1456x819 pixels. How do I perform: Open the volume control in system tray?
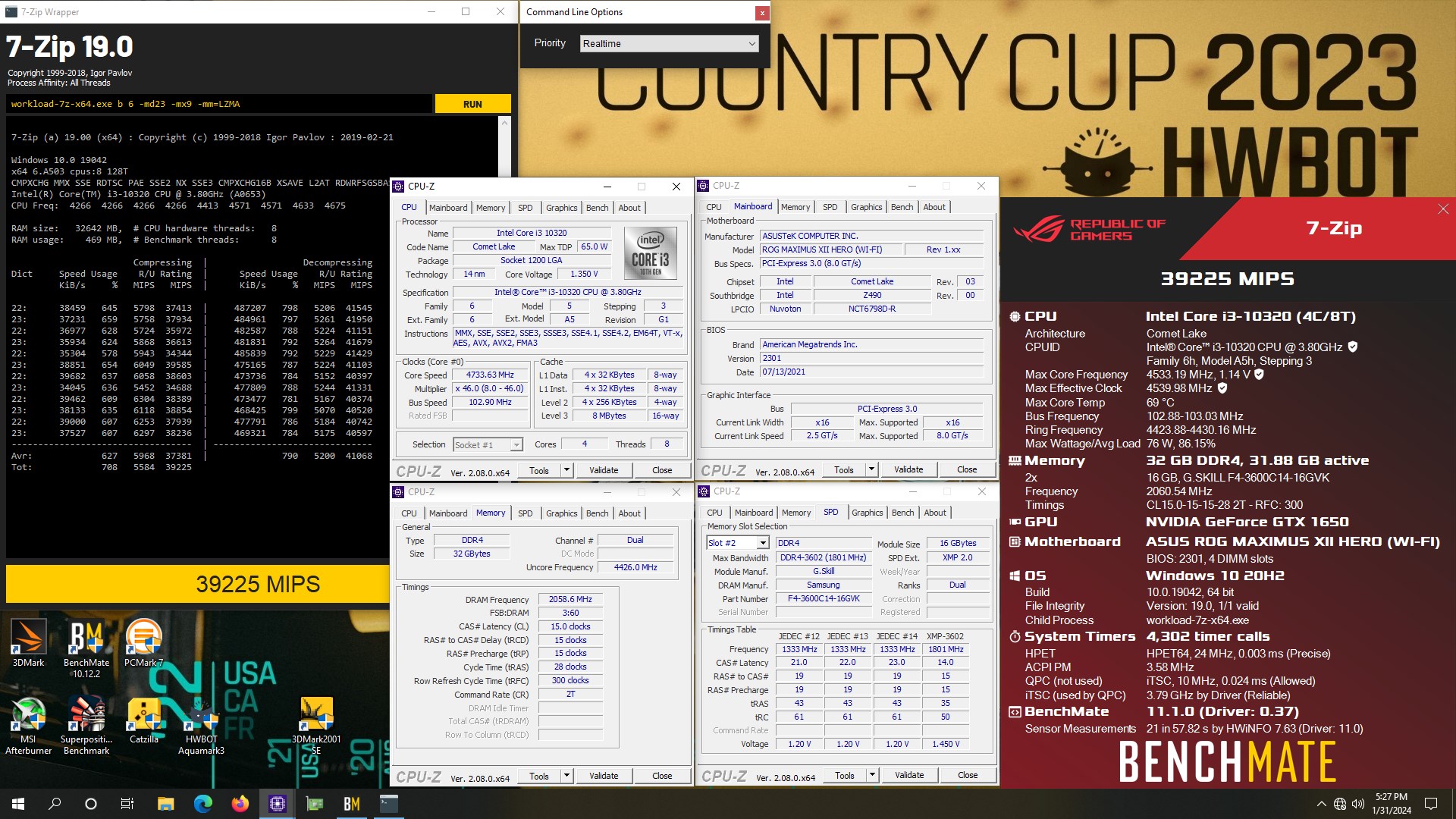click(x=1357, y=804)
